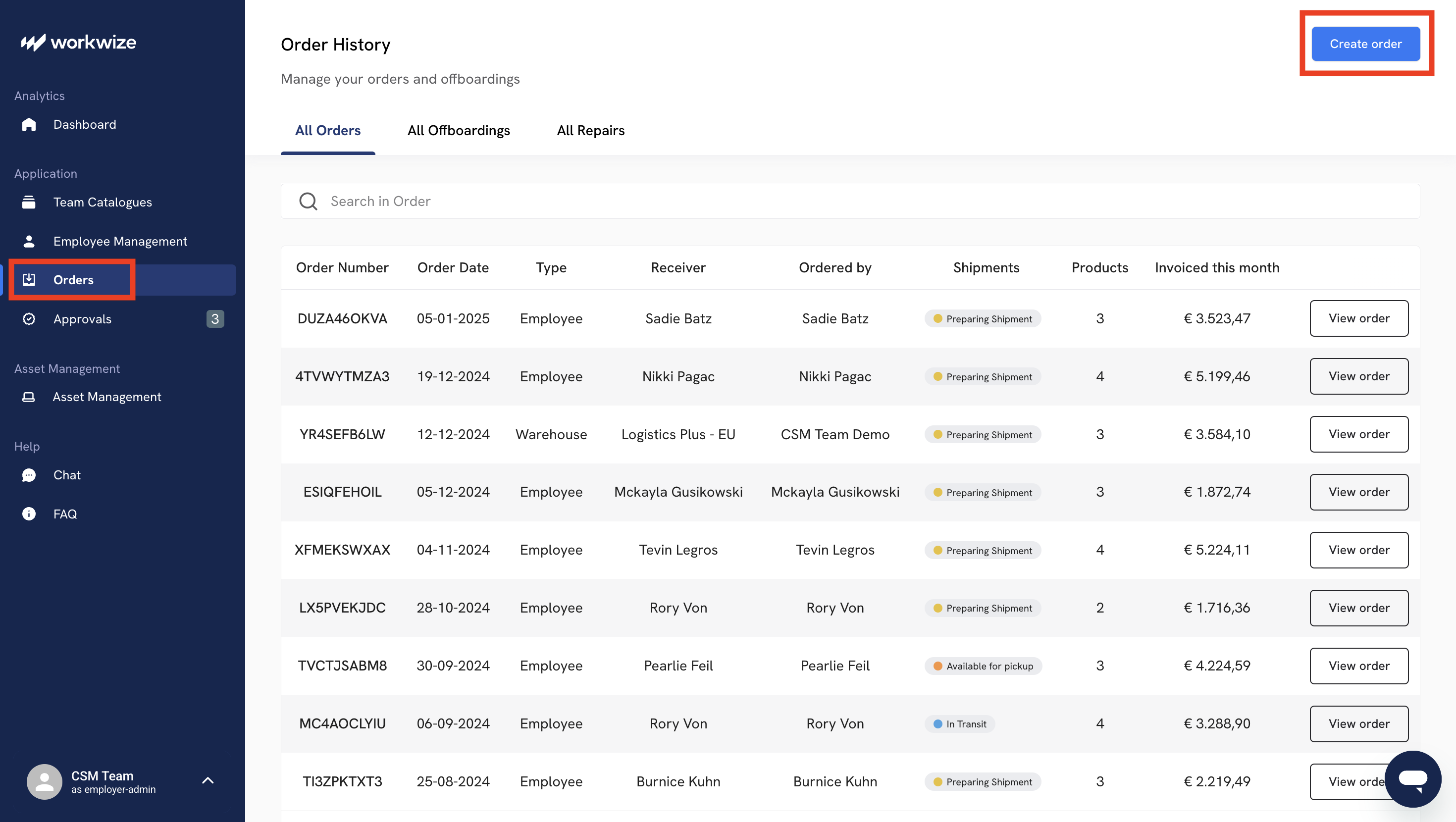This screenshot has width=1456, height=822.
Task: Click the Shipments column header
Action: coord(986,267)
